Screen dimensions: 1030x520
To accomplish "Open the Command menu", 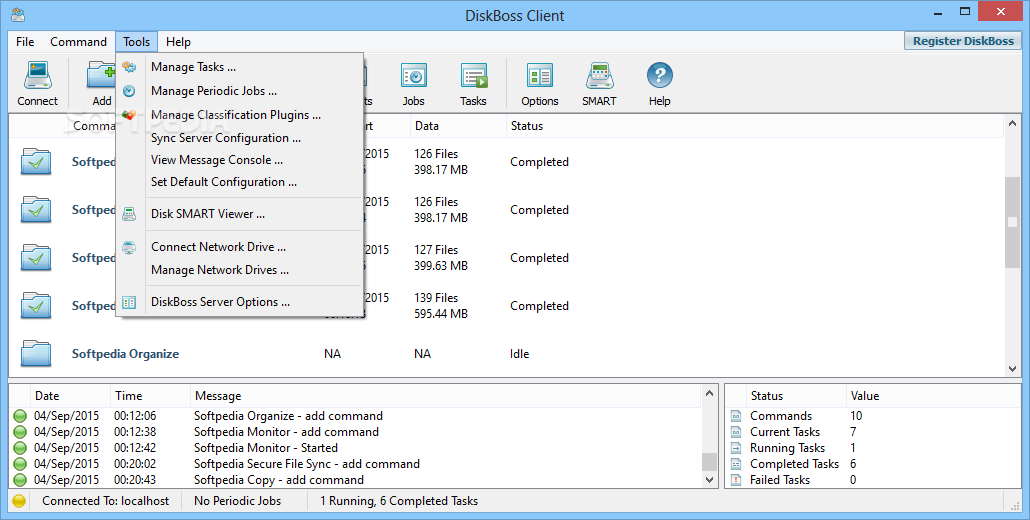I will click(78, 41).
